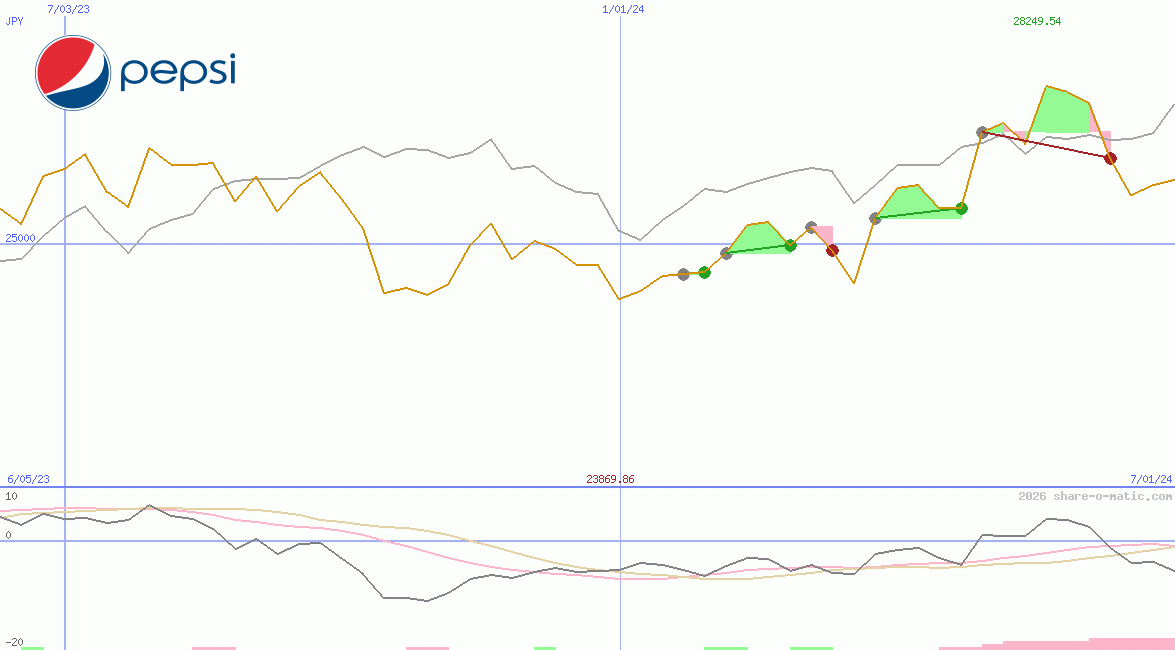Click the indicator zero level label
The image size is (1175, 650).
coord(8,535)
